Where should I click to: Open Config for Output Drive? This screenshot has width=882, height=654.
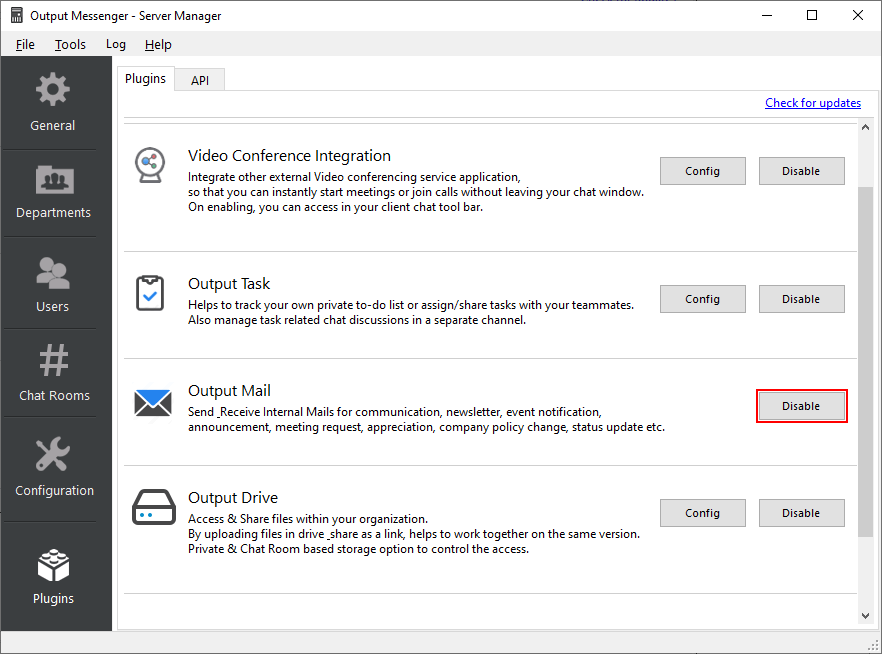point(703,513)
